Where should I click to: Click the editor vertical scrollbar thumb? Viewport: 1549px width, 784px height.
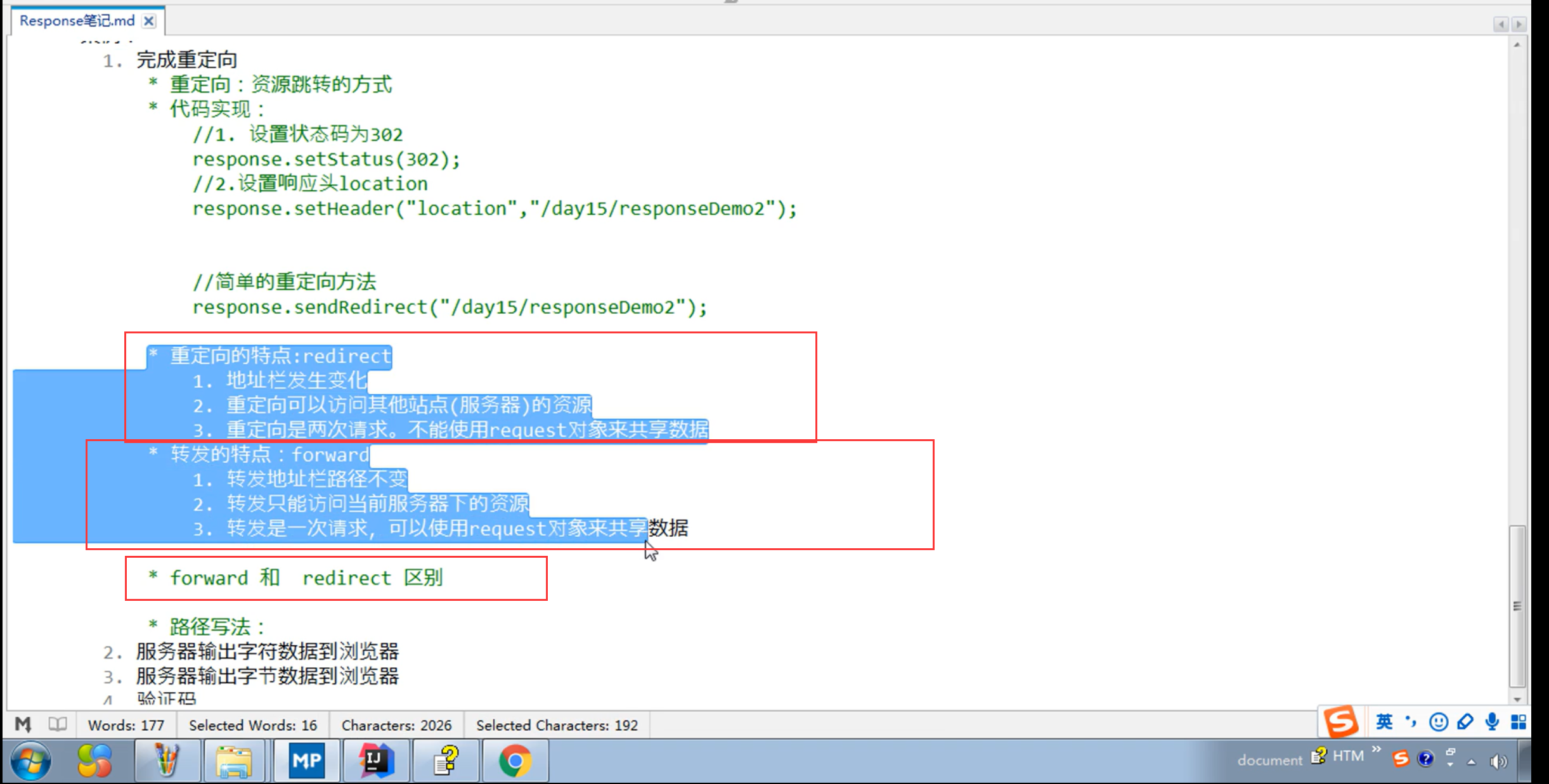tap(1517, 605)
